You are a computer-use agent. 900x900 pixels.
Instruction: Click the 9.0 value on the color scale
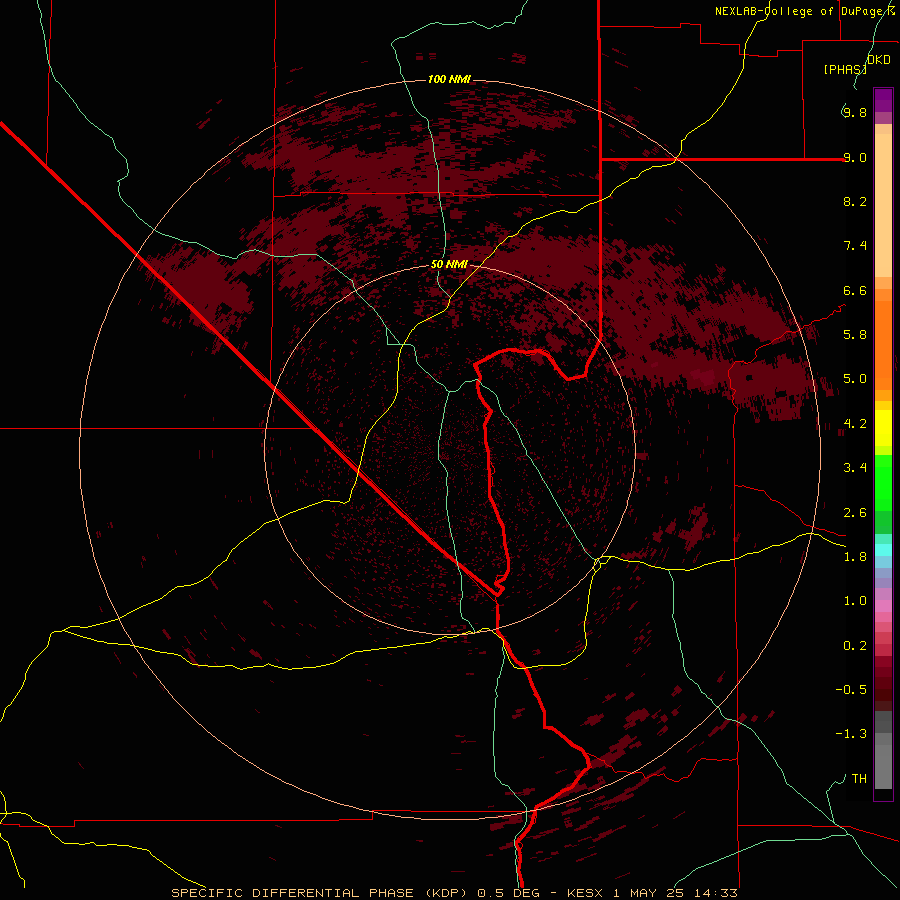click(854, 157)
